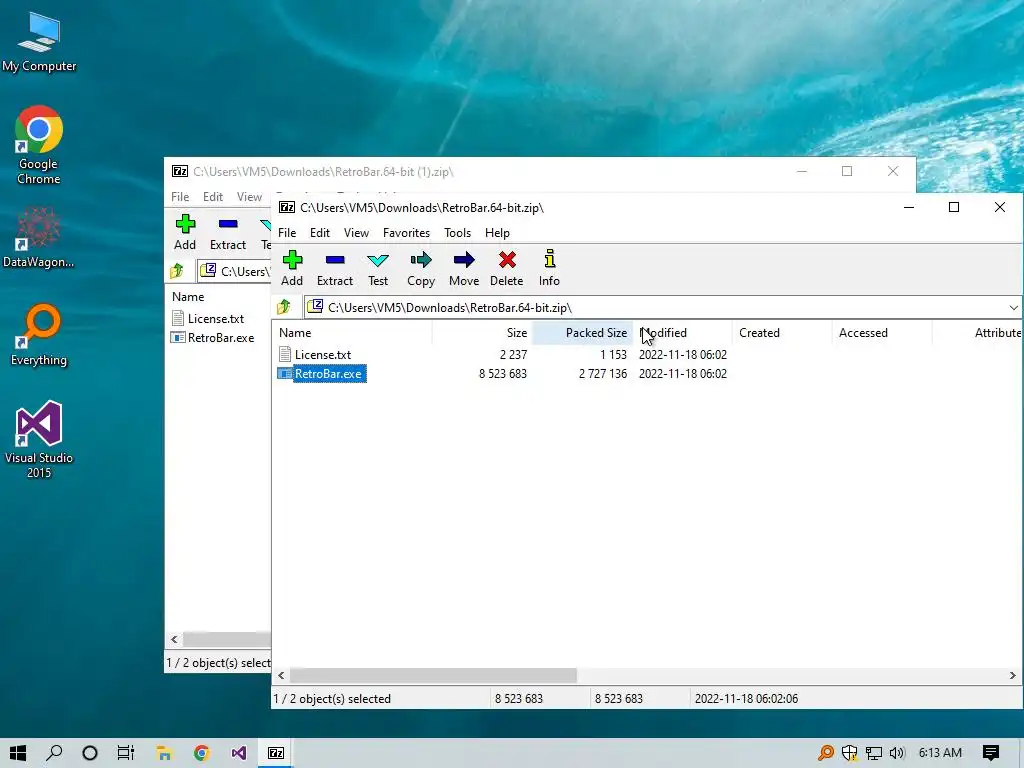Image resolution: width=1024 pixels, height=768 pixels.
Task: Open File Explorer from the taskbar
Action: tap(164, 753)
